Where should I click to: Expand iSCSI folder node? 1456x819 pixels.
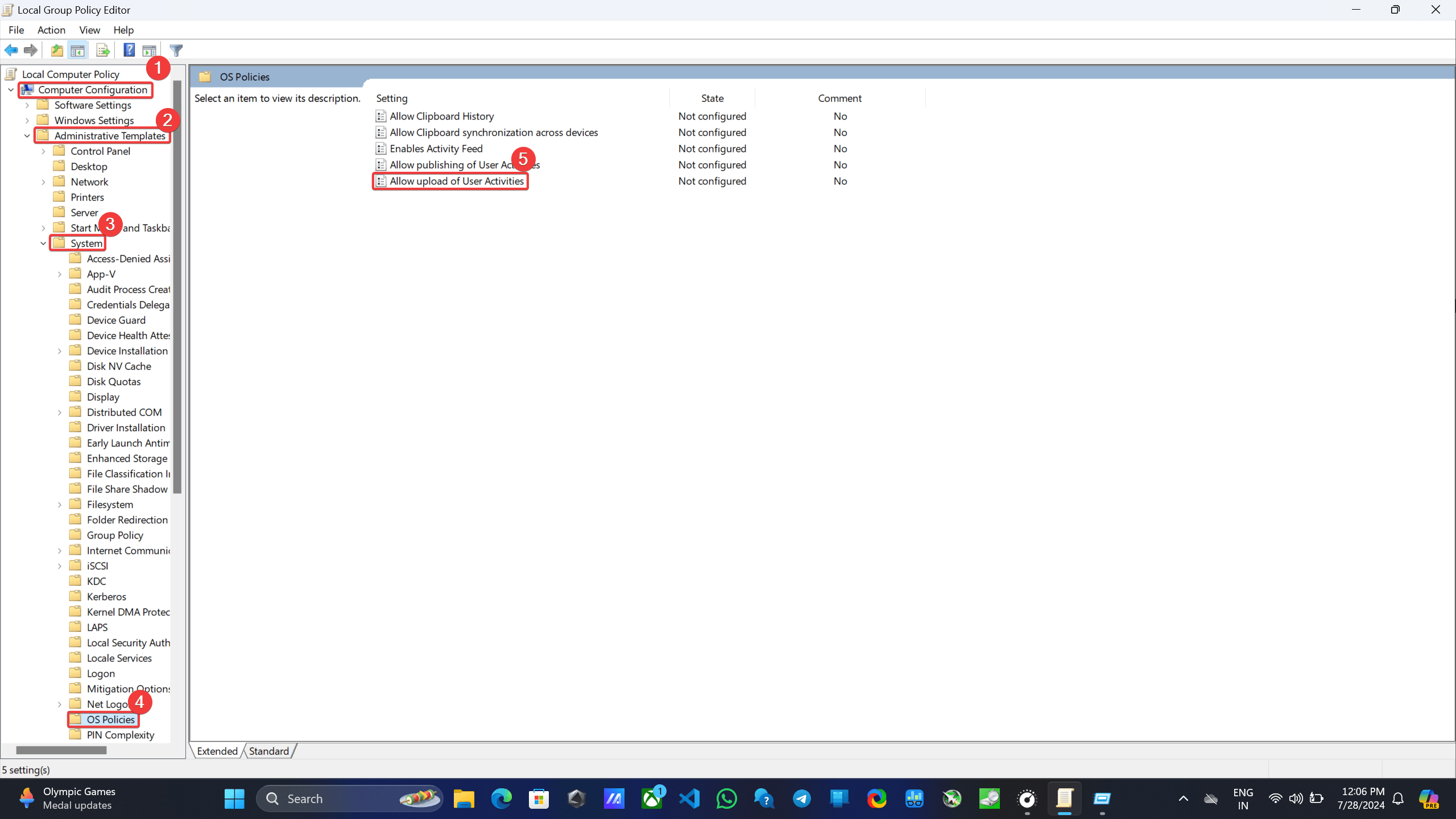[60, 566]
